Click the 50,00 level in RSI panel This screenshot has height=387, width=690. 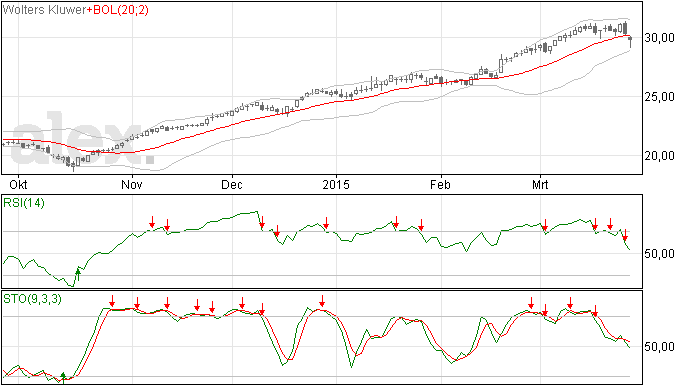tap(659, 254)
